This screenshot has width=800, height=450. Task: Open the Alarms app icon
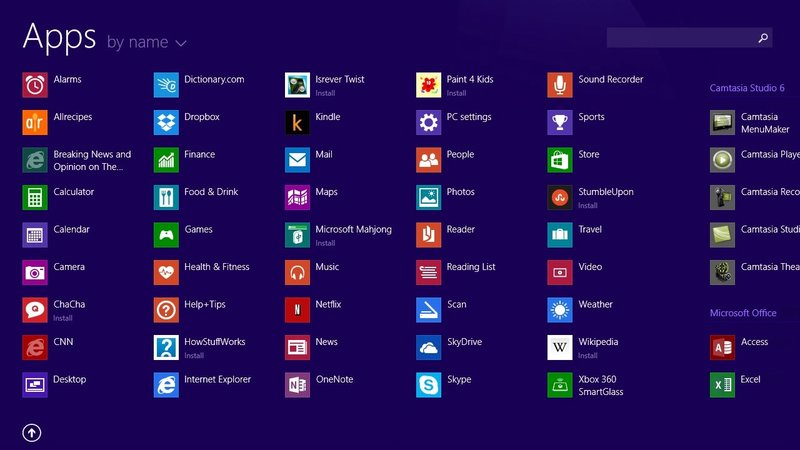pos(35,85)
